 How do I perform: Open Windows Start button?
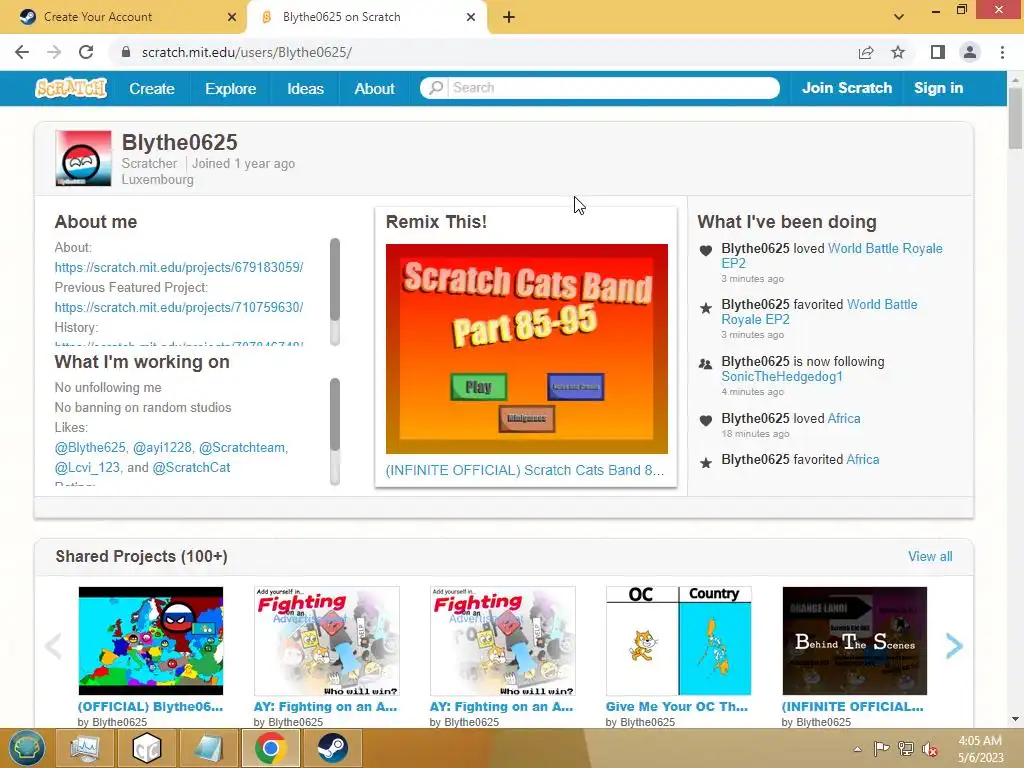(26, 748)
